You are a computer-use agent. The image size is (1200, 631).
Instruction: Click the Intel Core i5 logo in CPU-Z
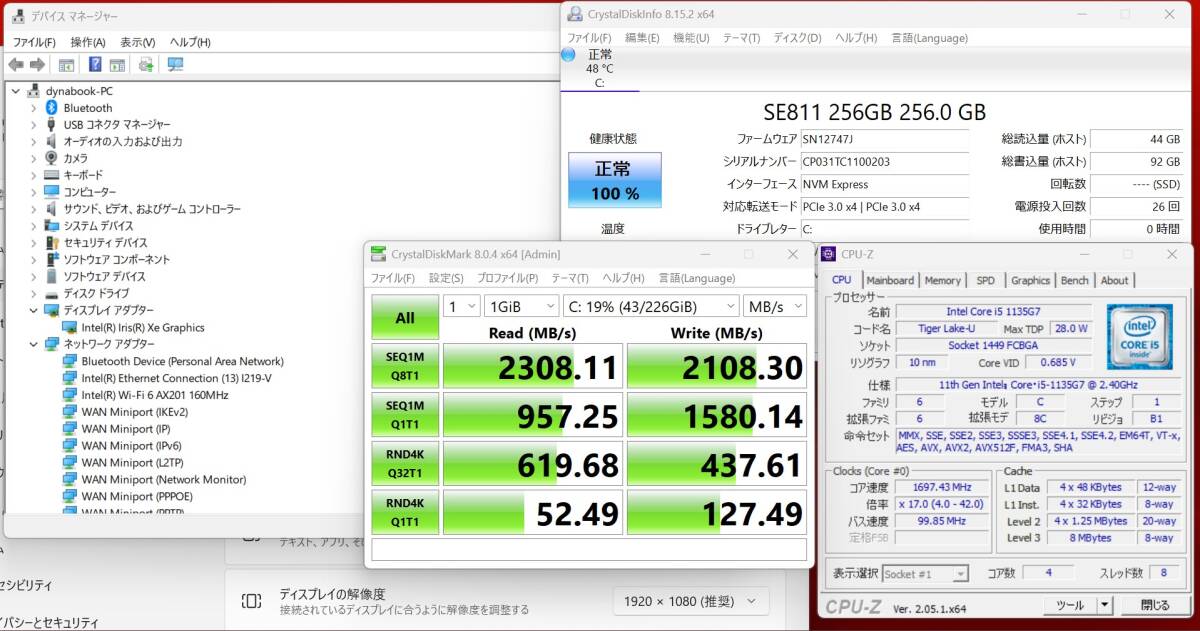pyautogui.click(x=1139, y=337)
